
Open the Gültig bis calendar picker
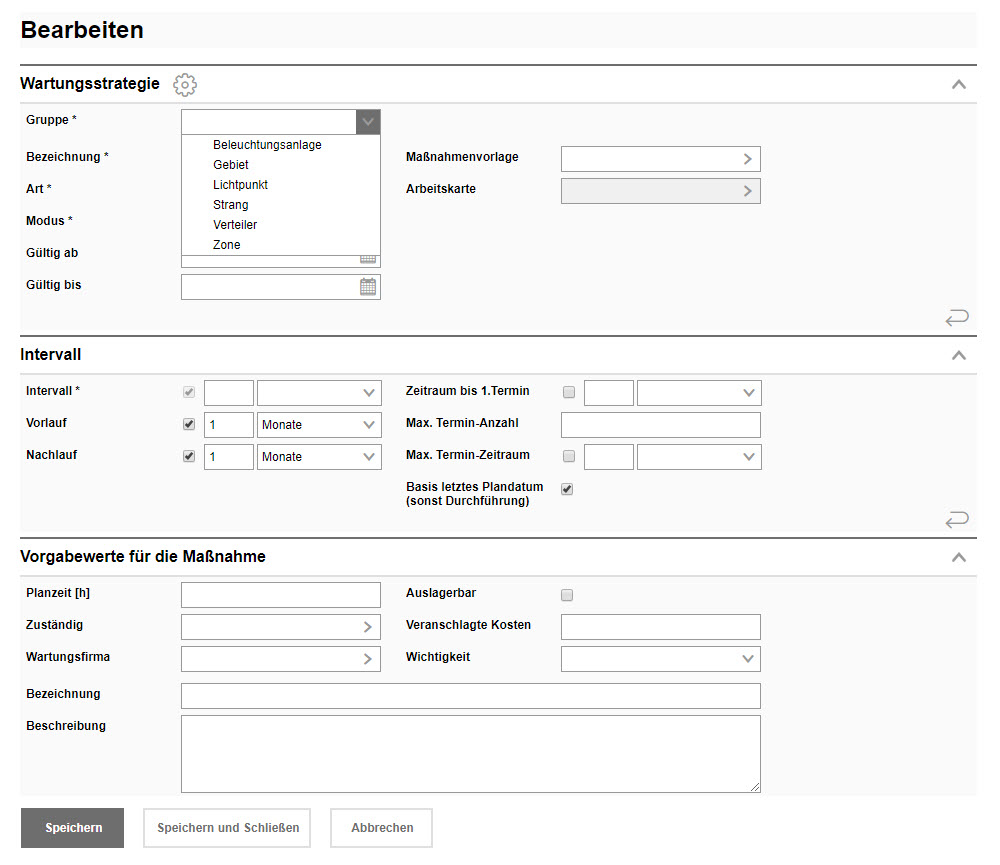point(368,287)
